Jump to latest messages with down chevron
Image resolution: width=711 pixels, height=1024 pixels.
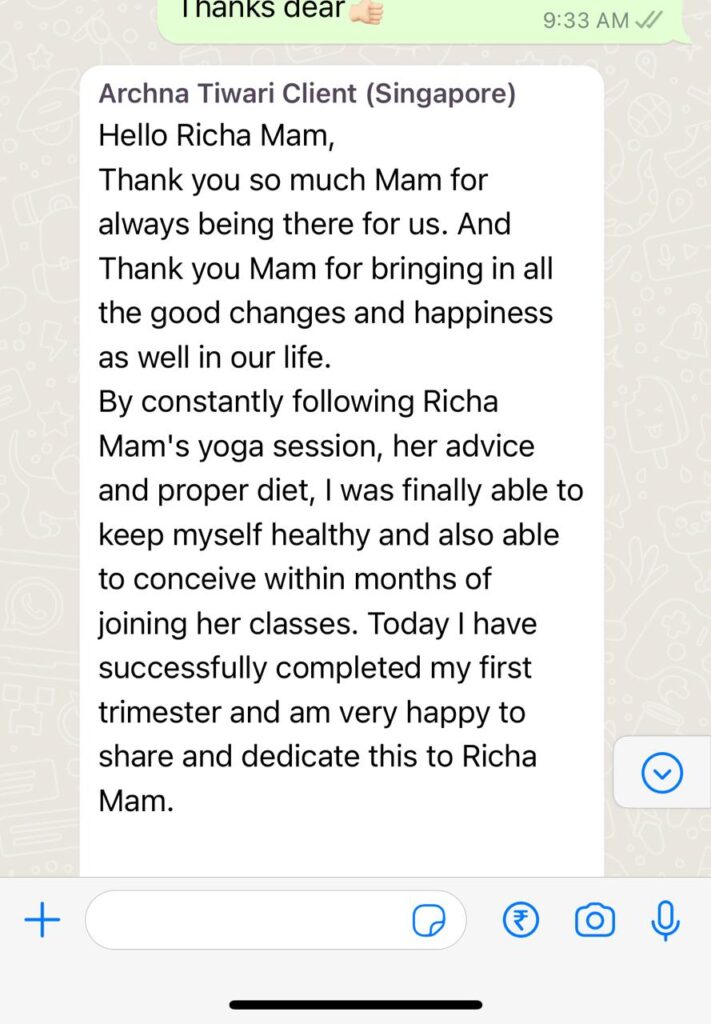tap(662, 772)
